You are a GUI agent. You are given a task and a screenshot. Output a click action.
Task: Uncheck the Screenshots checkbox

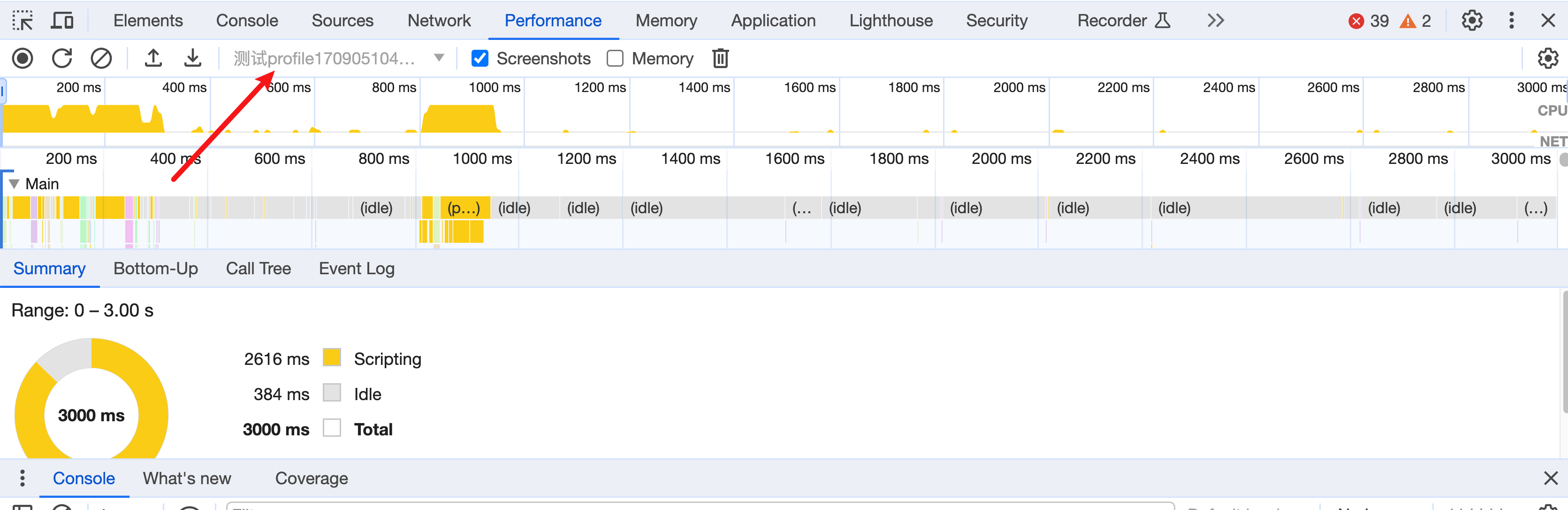pos(480,59)
